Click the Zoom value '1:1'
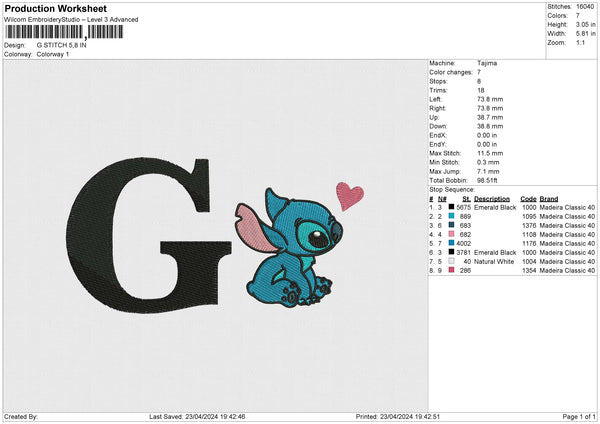This screenshot has height=424, width=600. tap(580, 42)
